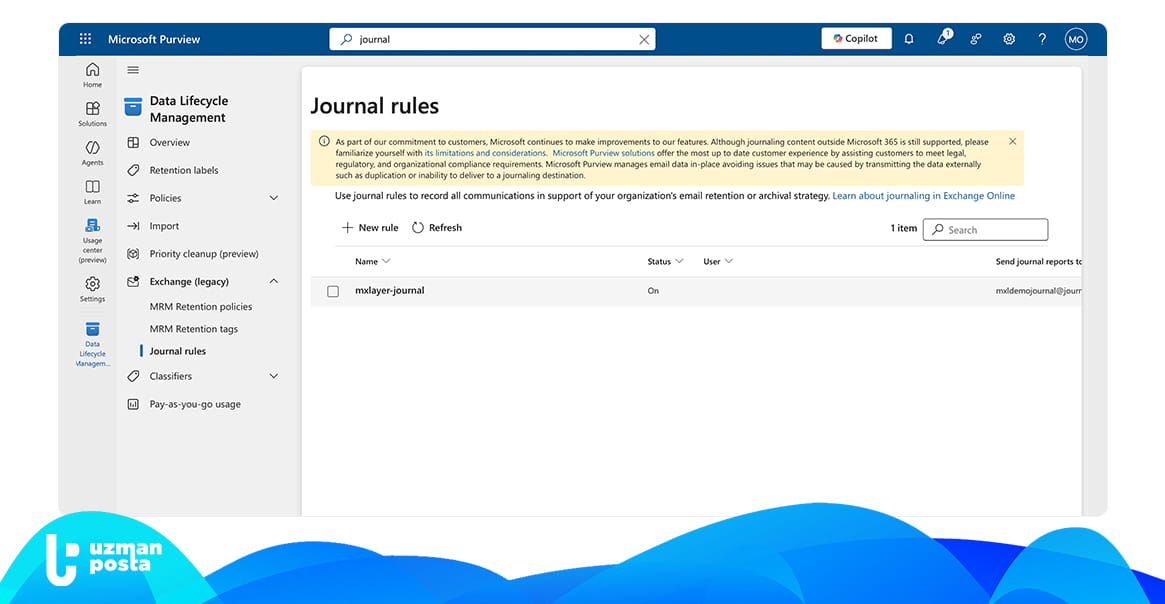Select the mxlayer-journal rule checkbox

click(333, 291)
